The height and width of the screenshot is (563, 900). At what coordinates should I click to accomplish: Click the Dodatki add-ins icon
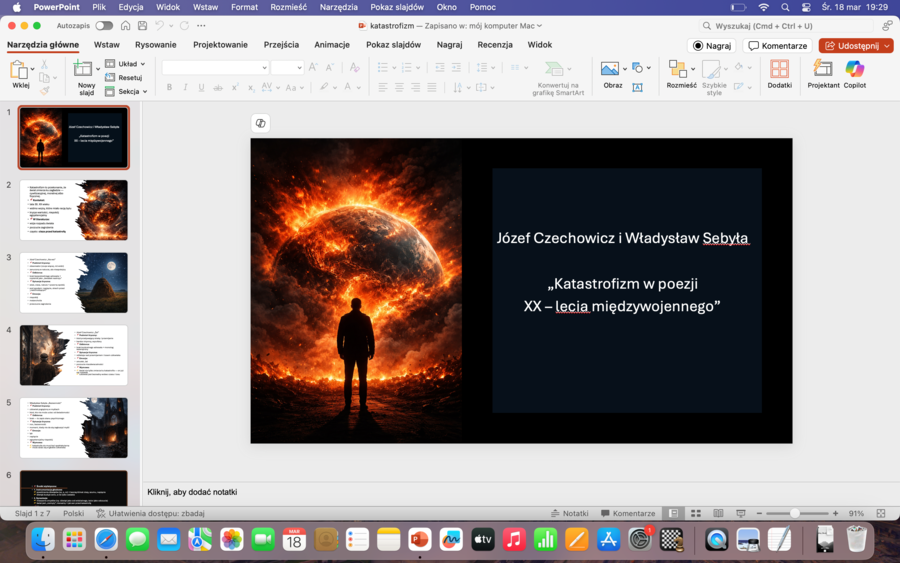point(779,70)
